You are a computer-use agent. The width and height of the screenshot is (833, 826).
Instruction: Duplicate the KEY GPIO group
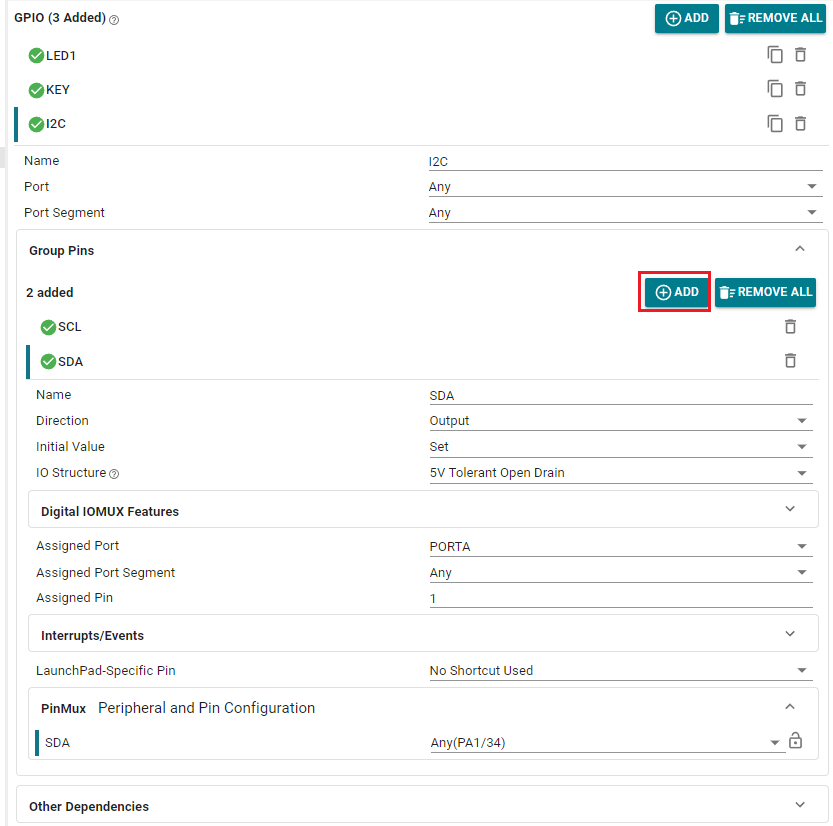tap(775, 89)
